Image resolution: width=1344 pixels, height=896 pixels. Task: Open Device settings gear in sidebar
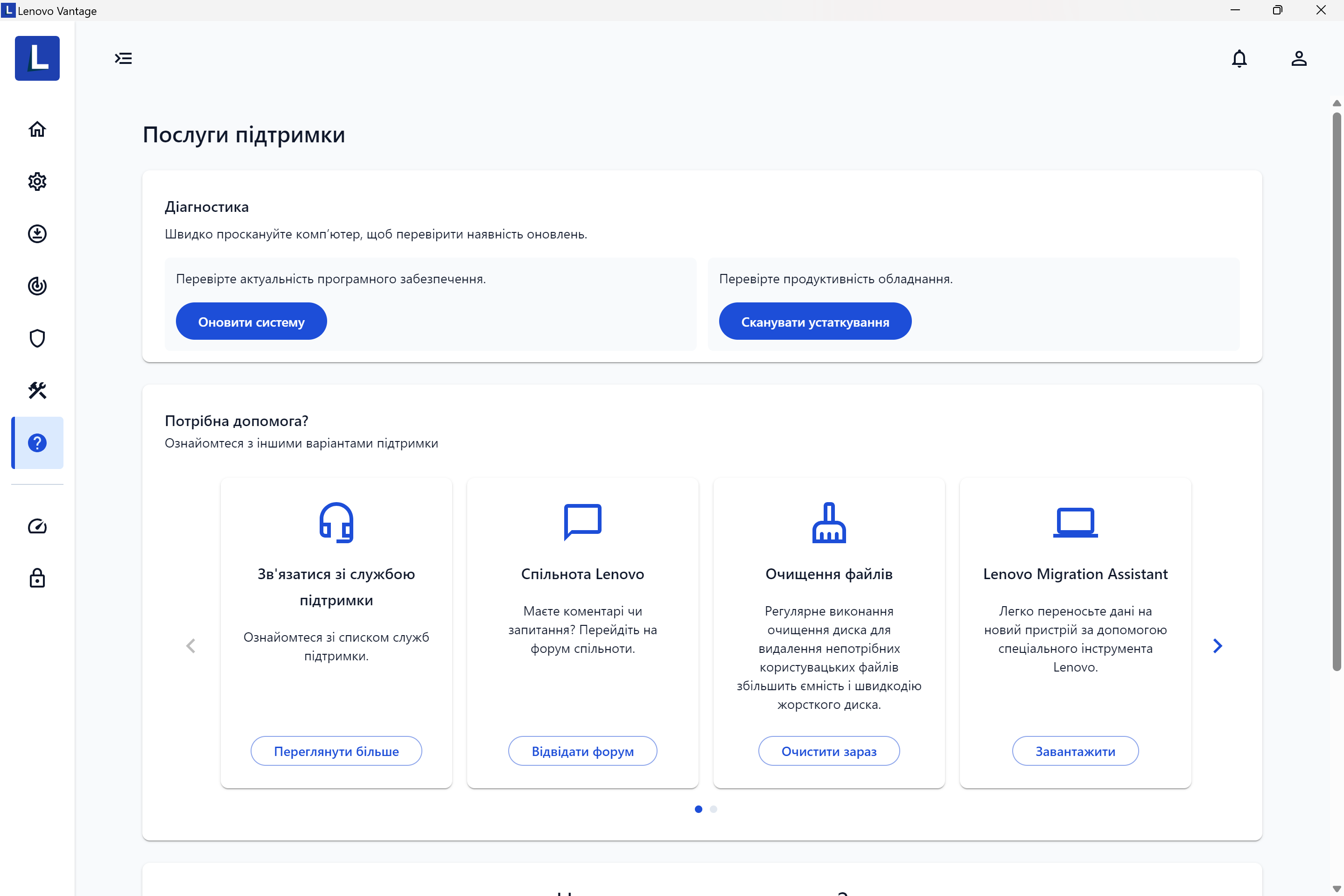(x=37, y=182)
